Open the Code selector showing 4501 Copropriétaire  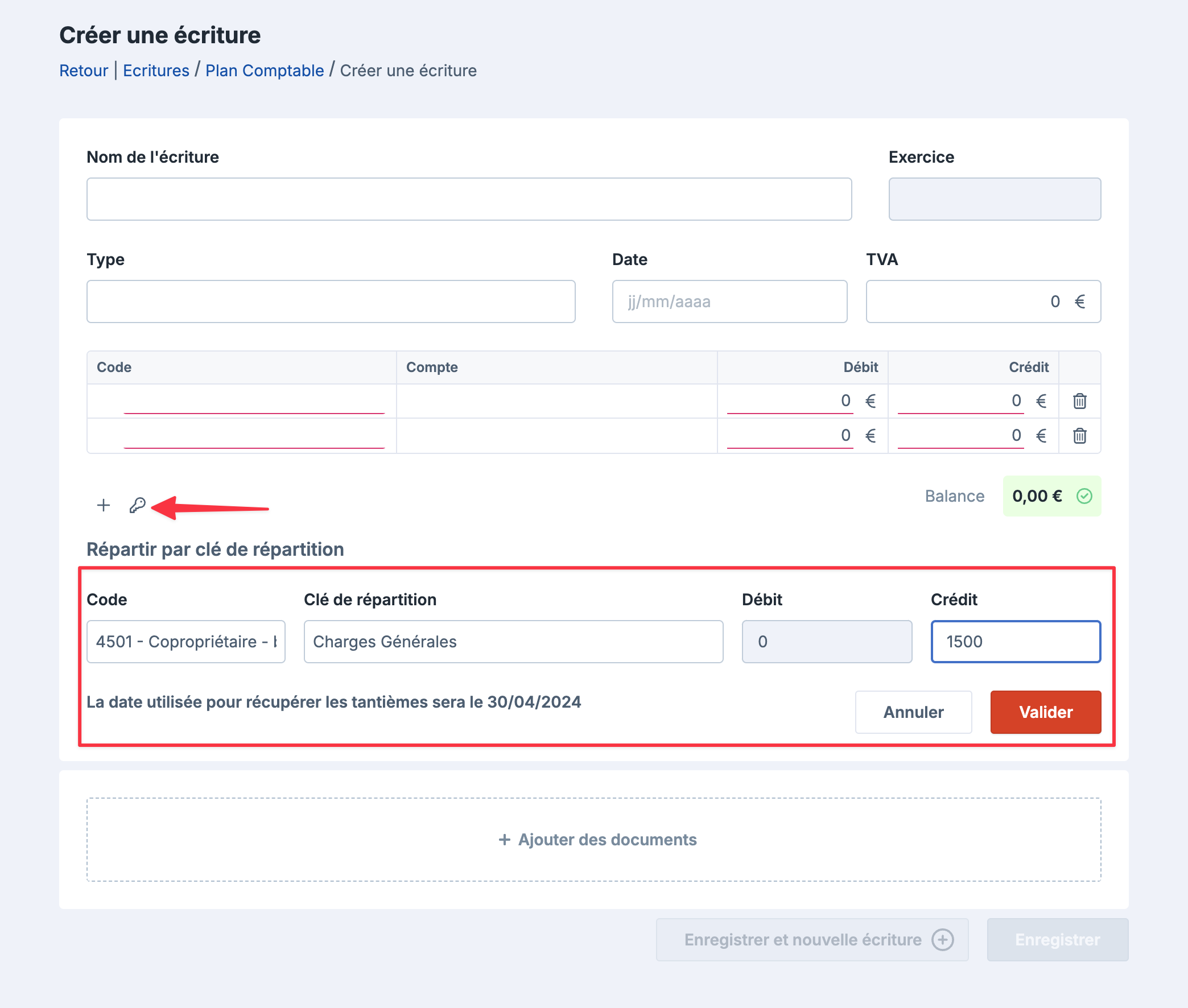pos(185,642)
